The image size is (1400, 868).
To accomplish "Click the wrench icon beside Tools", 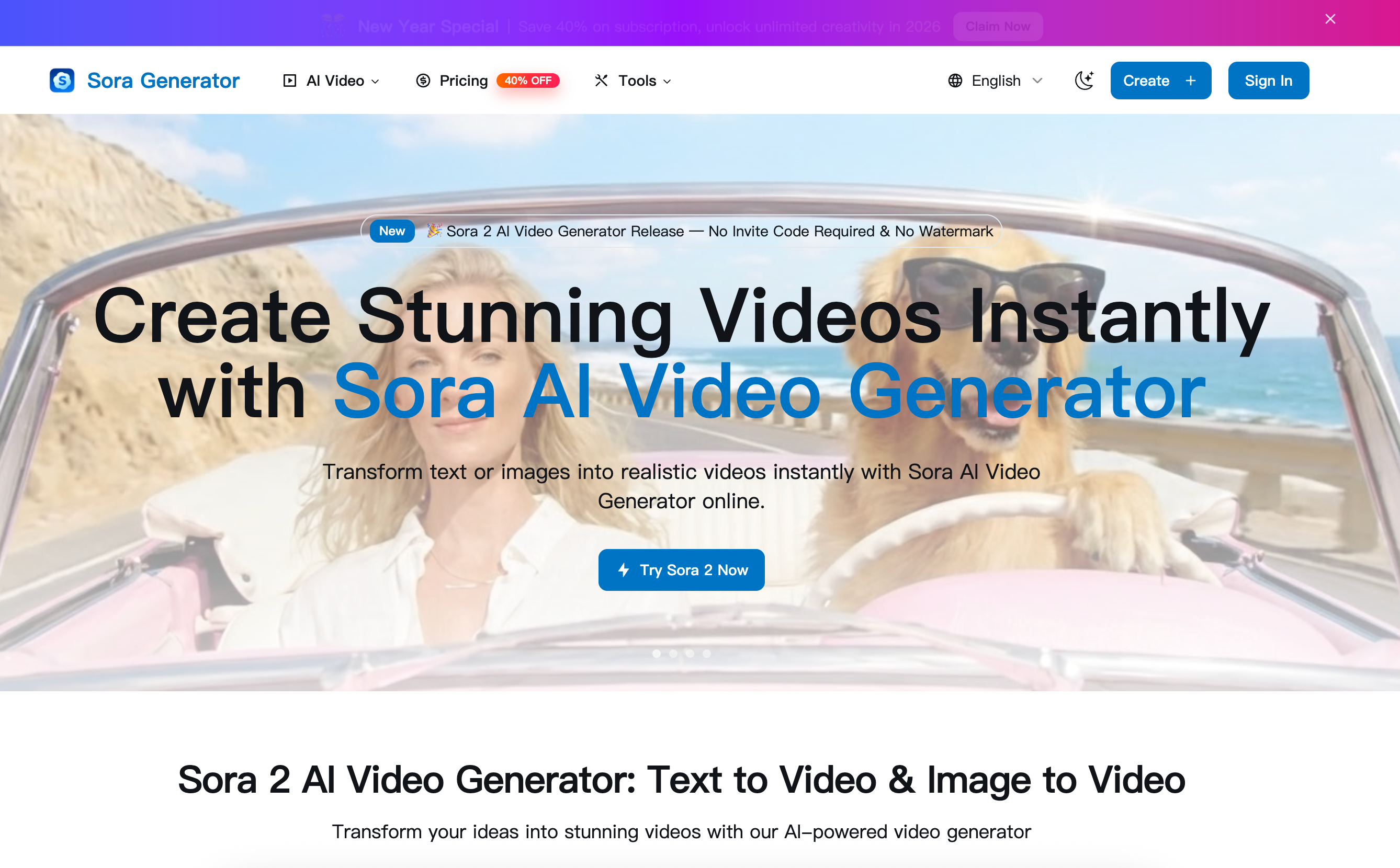I will click(x=601, y=81).
